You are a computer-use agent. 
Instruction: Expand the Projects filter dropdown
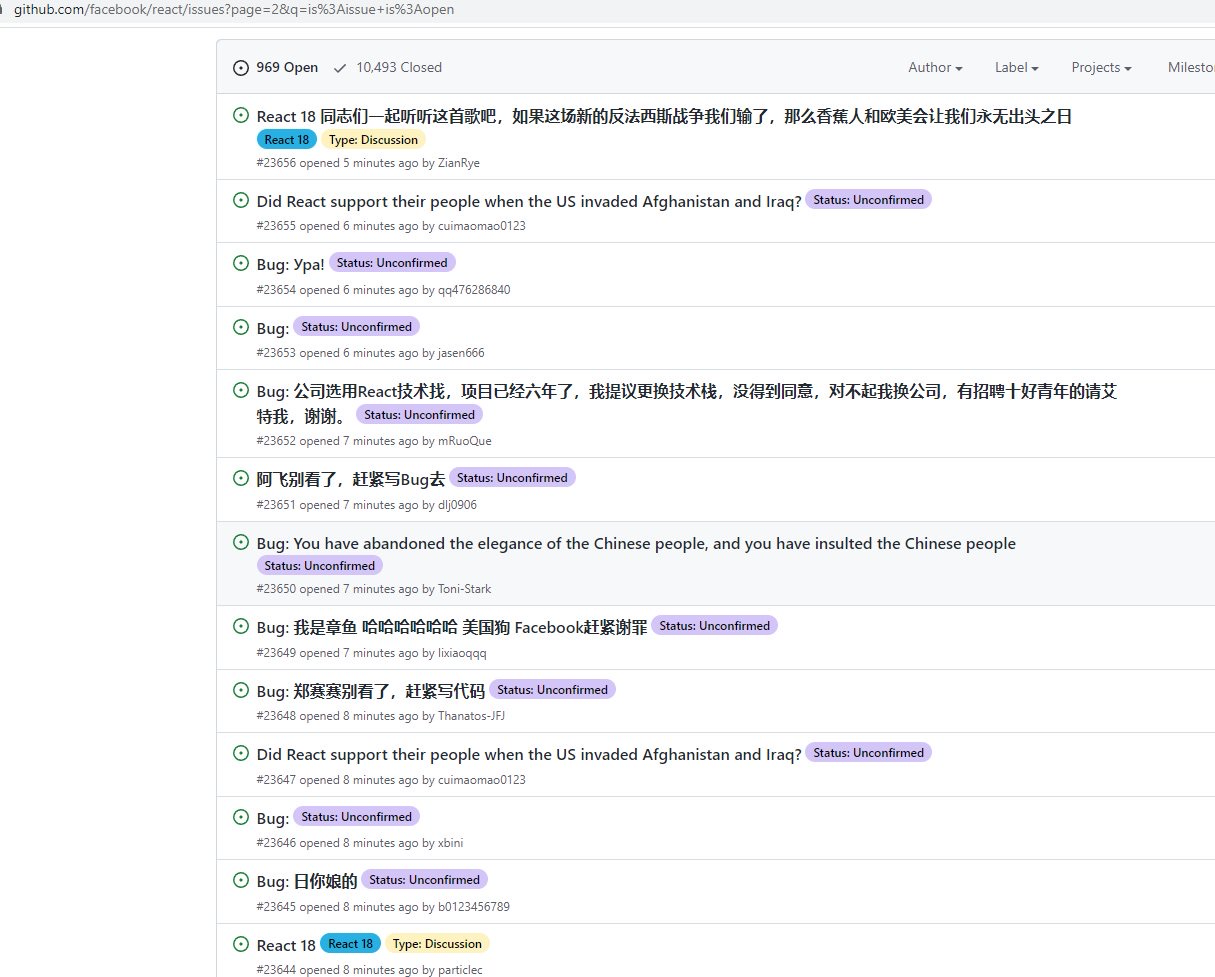coord(1101,67)
